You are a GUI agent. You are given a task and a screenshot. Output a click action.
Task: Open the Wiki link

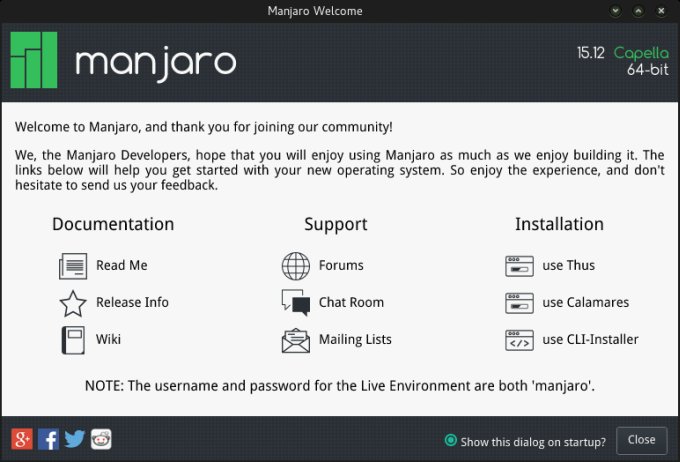point(108,339)
